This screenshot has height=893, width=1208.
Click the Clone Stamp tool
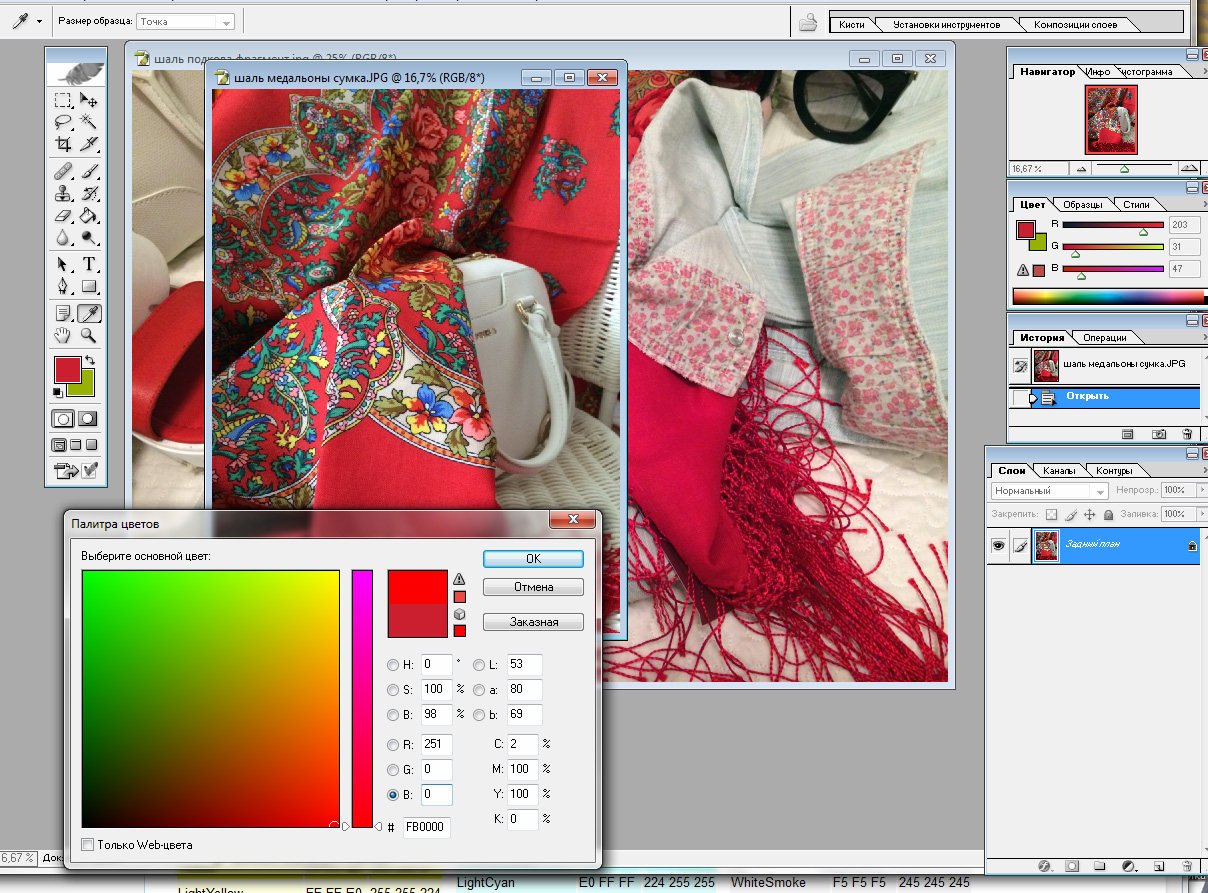click(x=63, y=193)
